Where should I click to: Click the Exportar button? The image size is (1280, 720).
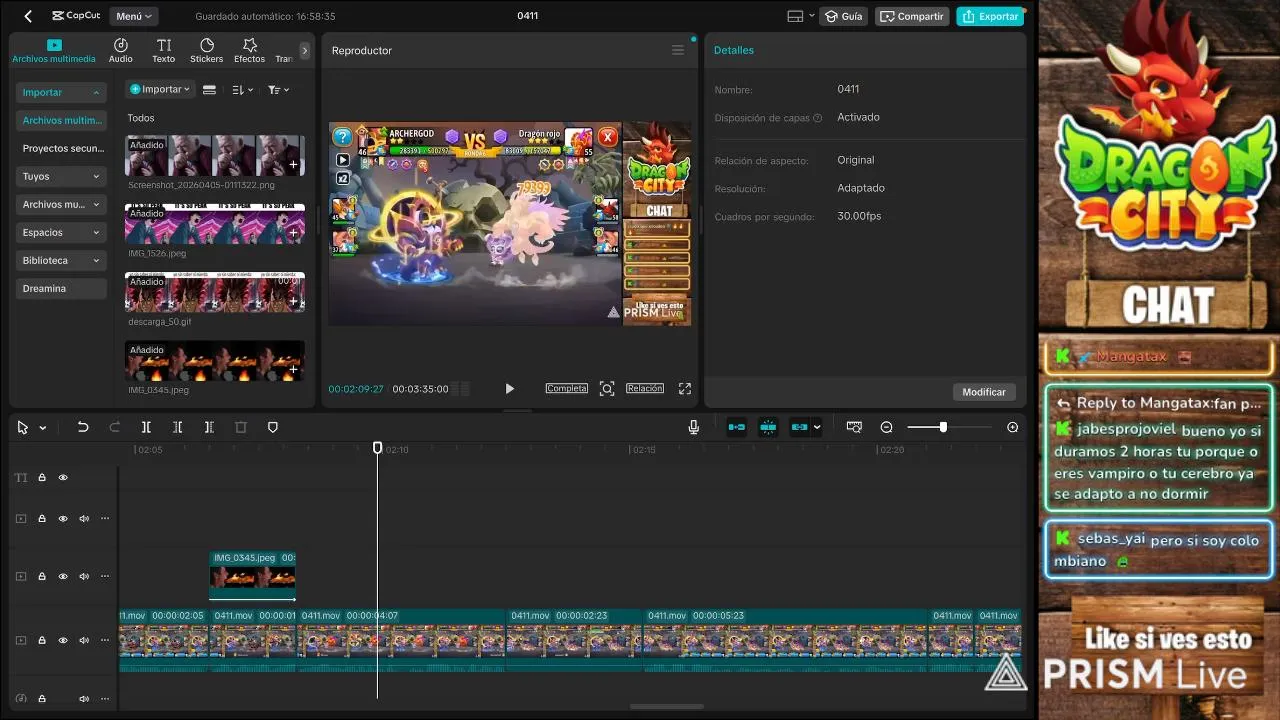pyautogui.click(x=990, y=16)
